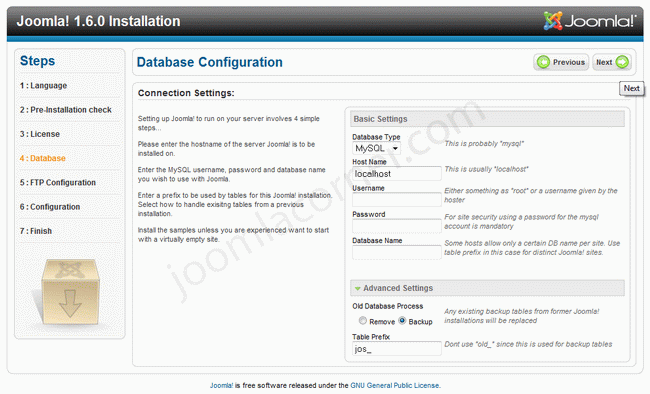Click the Advanced Settings header text

(398, 288)
